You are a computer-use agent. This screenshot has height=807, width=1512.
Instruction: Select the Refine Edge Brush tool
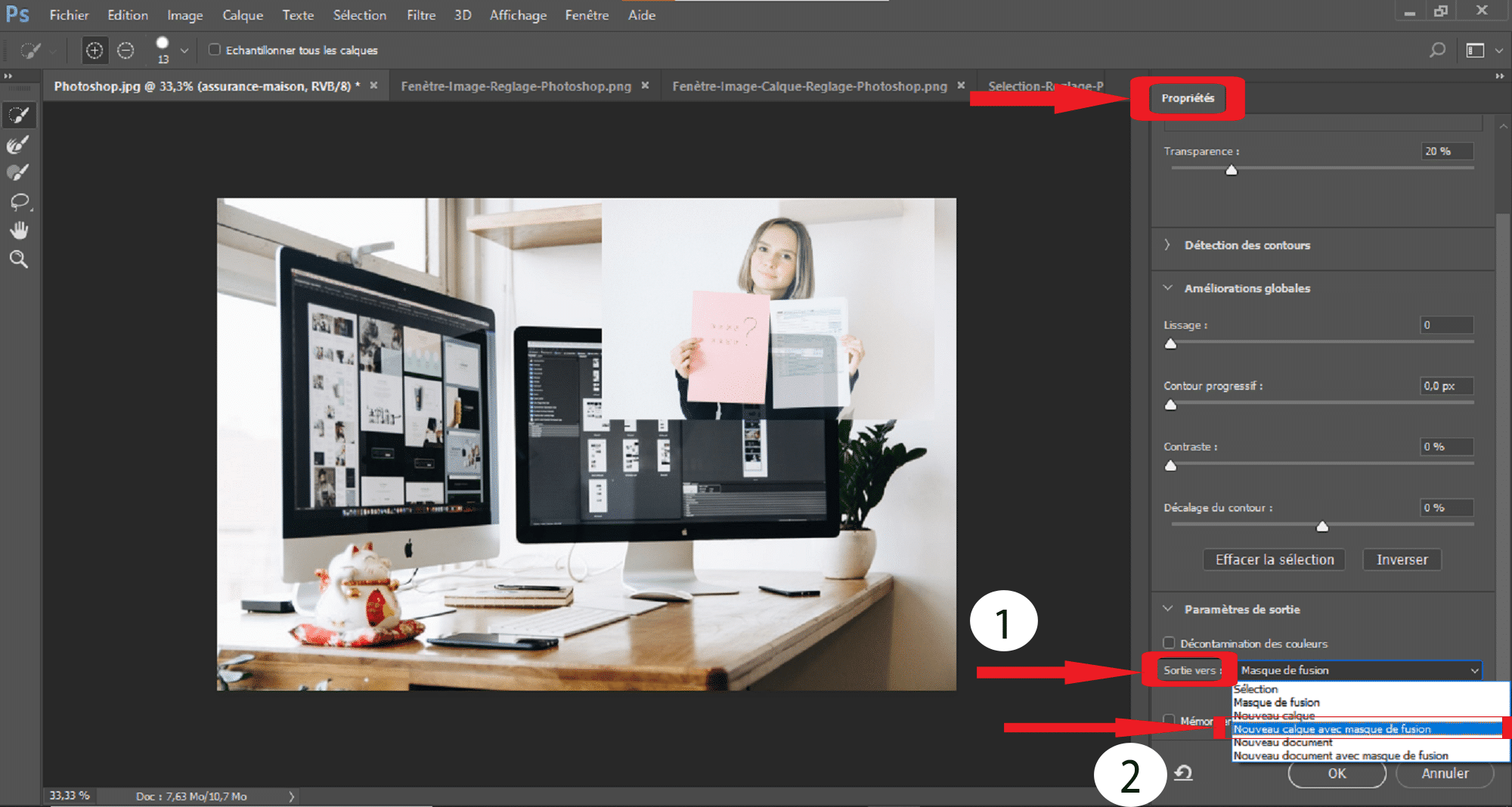click(19, 144)
